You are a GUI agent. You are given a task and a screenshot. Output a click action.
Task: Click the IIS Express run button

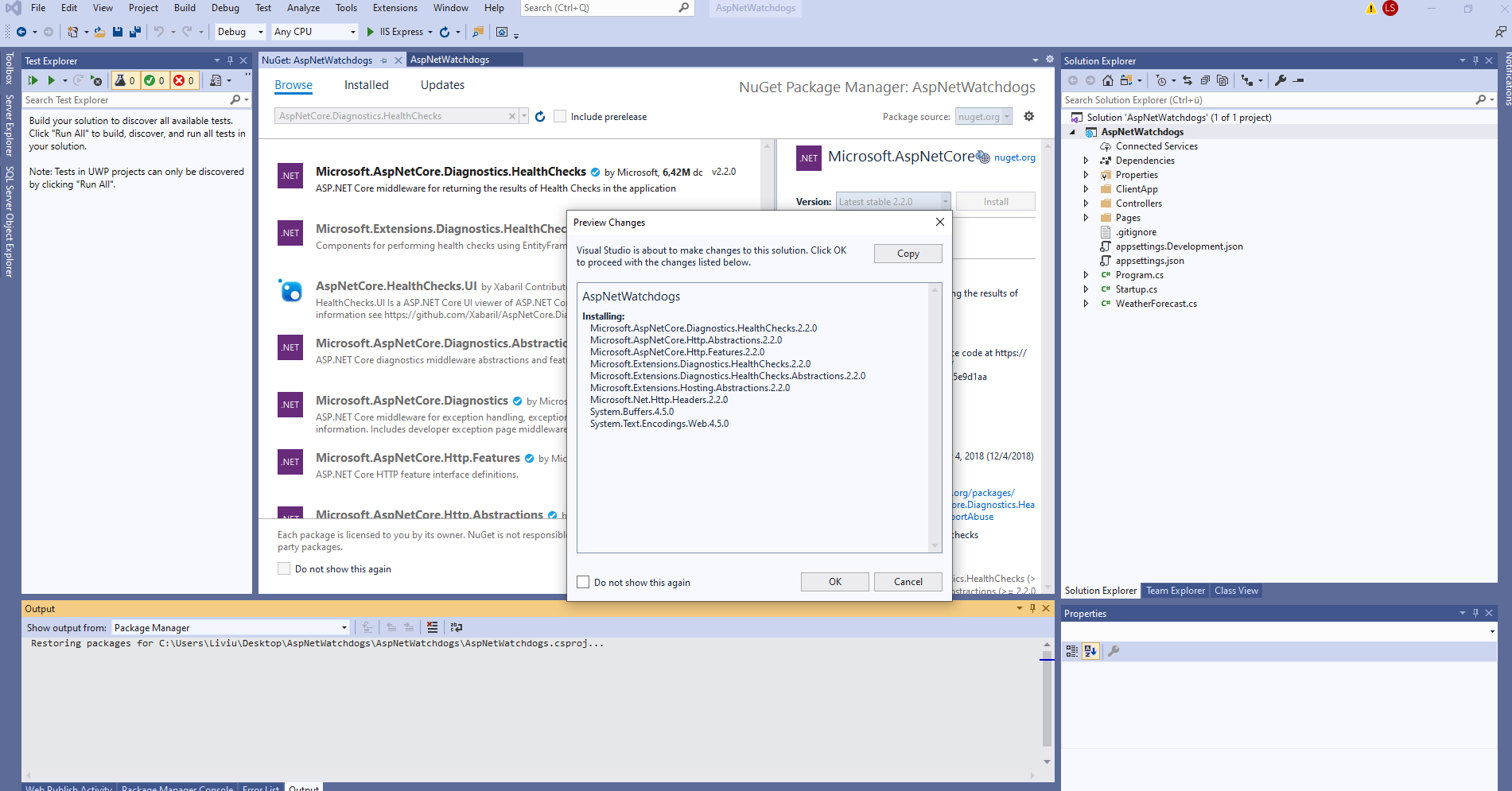(x=369, y=32)
